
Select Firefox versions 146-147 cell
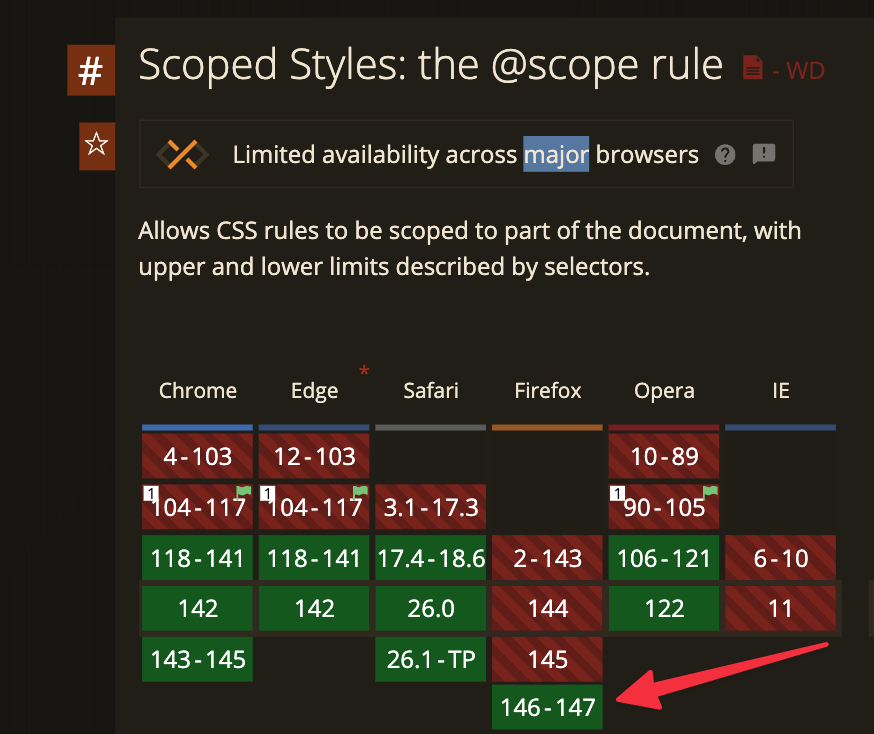tap(547, 707)
